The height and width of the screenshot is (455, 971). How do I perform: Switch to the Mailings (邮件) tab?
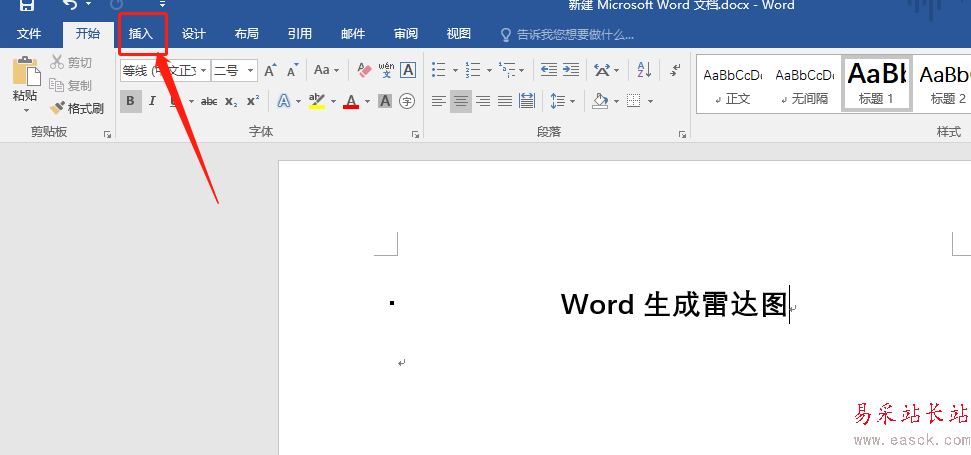pyautogui.click(x=353, y=34)
